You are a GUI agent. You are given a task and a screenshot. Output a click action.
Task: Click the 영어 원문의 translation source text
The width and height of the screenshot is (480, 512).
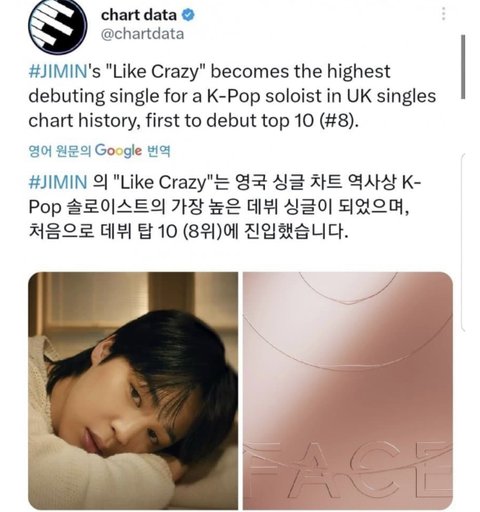pos(60,151)
